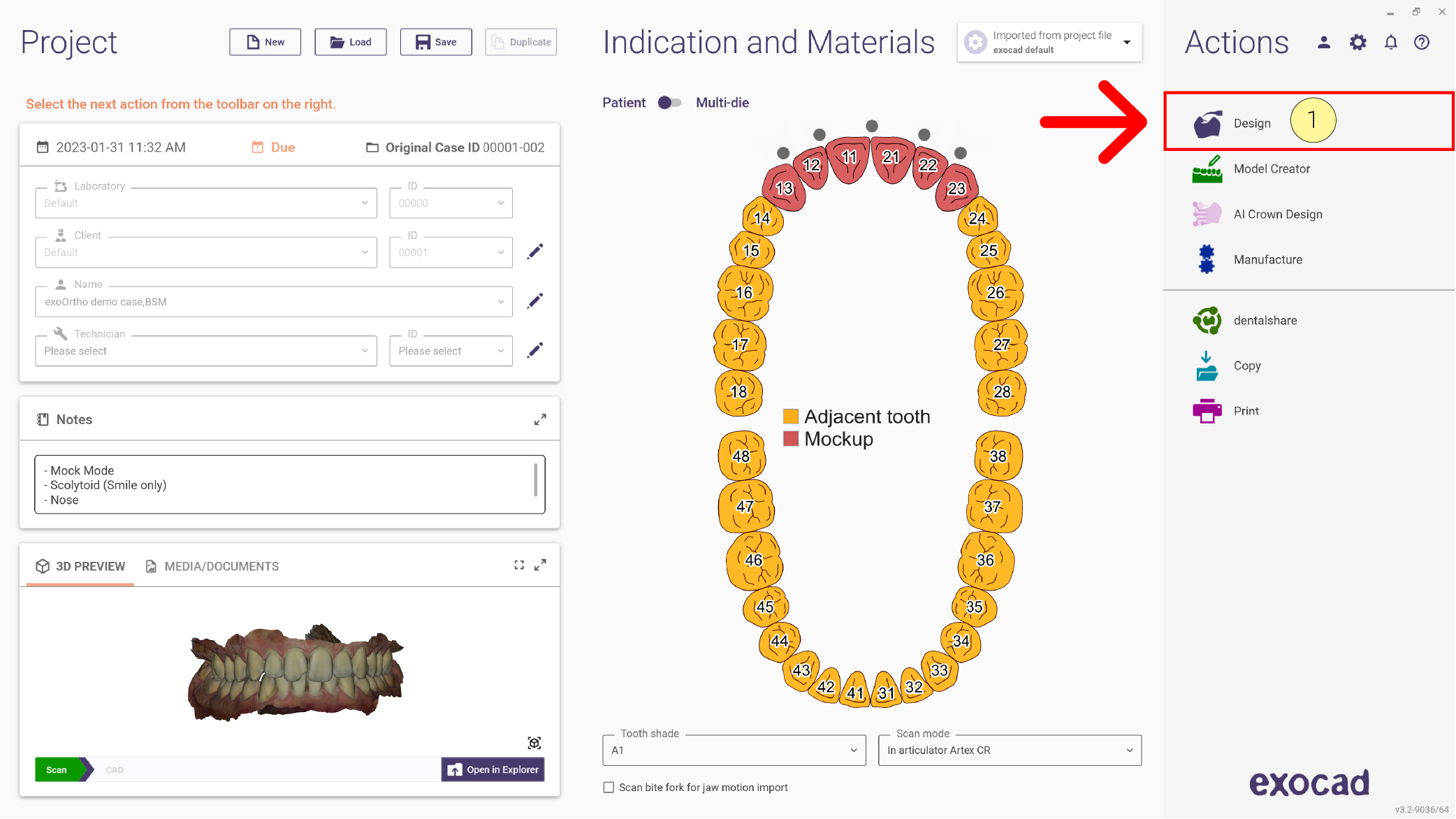Viewport: 1456px width, 819px height.
Task: Expand the Technician selection dropdown
Action: tap(206, 351)
